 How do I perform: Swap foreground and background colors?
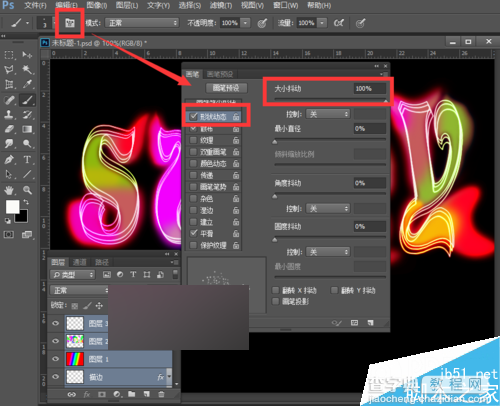click(26, 202)
